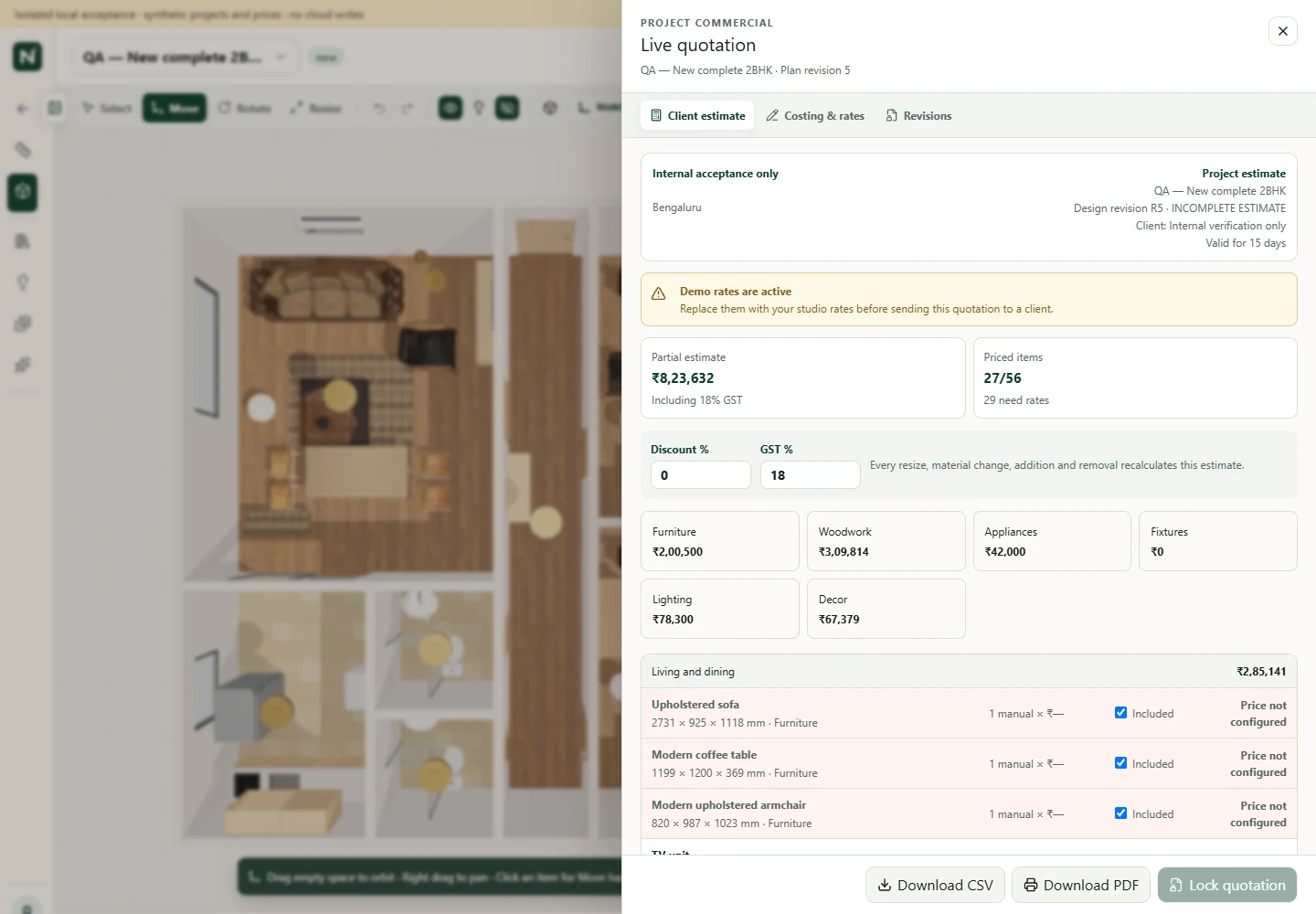This screenshot has height=914, width=1316.
Task: Click the Living and dining section header
Action: point(969,672)
